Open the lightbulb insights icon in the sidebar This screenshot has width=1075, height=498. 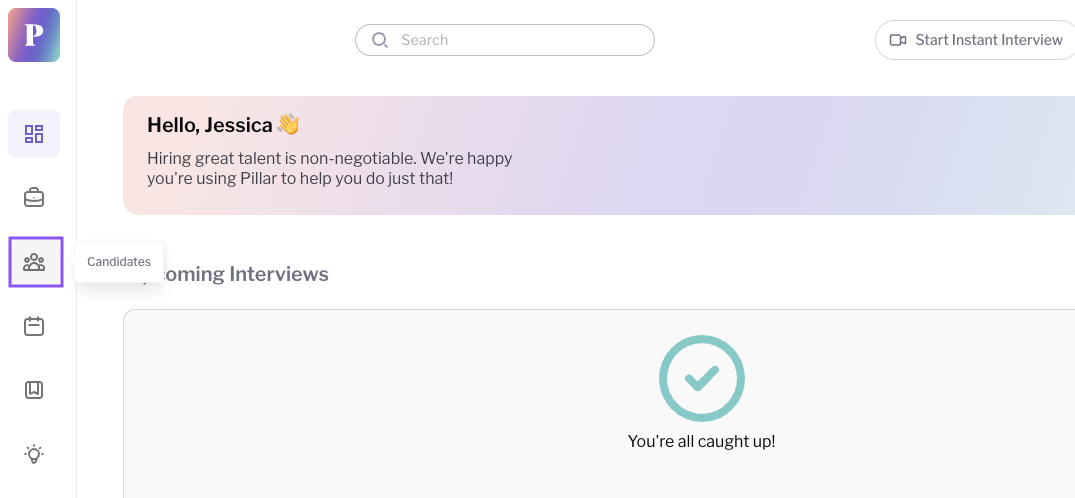click(x=34, y=454)
